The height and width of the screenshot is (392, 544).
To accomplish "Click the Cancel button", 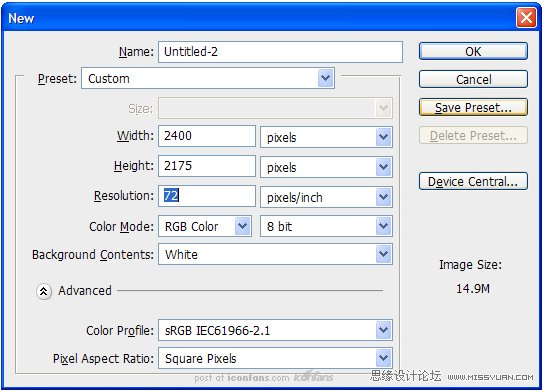I will point(473,79).
